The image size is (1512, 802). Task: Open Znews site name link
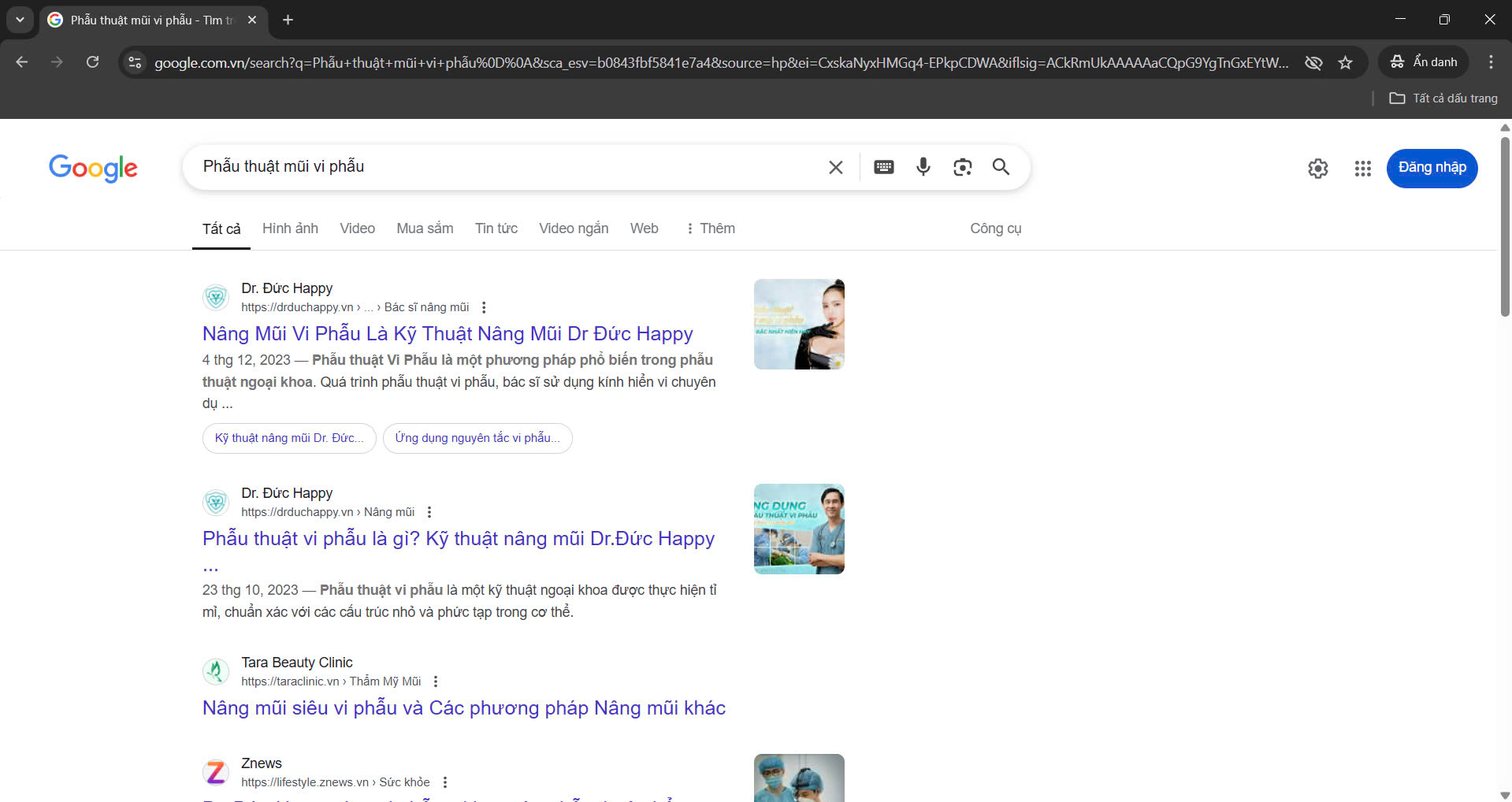point(262,763)
